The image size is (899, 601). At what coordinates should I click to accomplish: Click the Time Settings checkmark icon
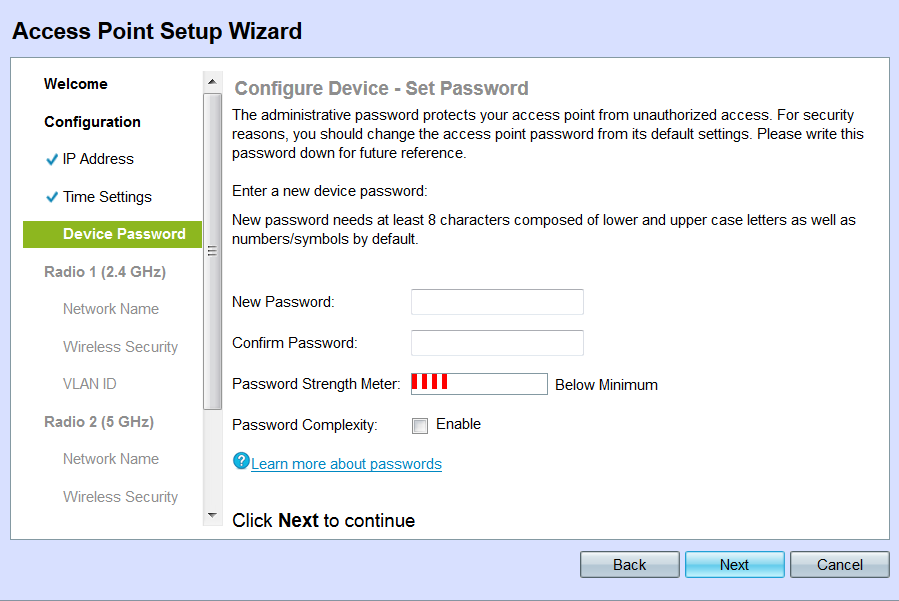(52, 197)
